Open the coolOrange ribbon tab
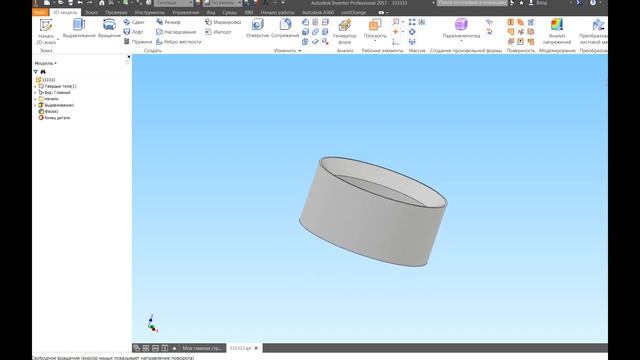Viewport: 640px width, 360px height. coord(353,12)
